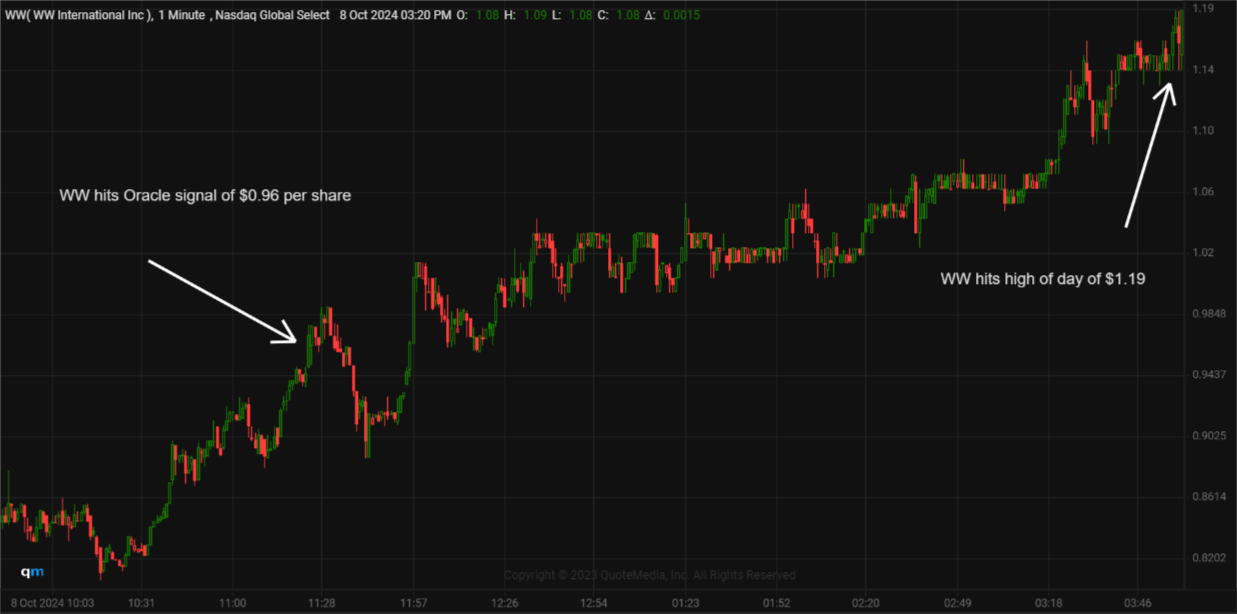The height and width of the screenshot is (614, 1237).
Task: Click the '1 Minute' interval label
Action: point(184,16)
